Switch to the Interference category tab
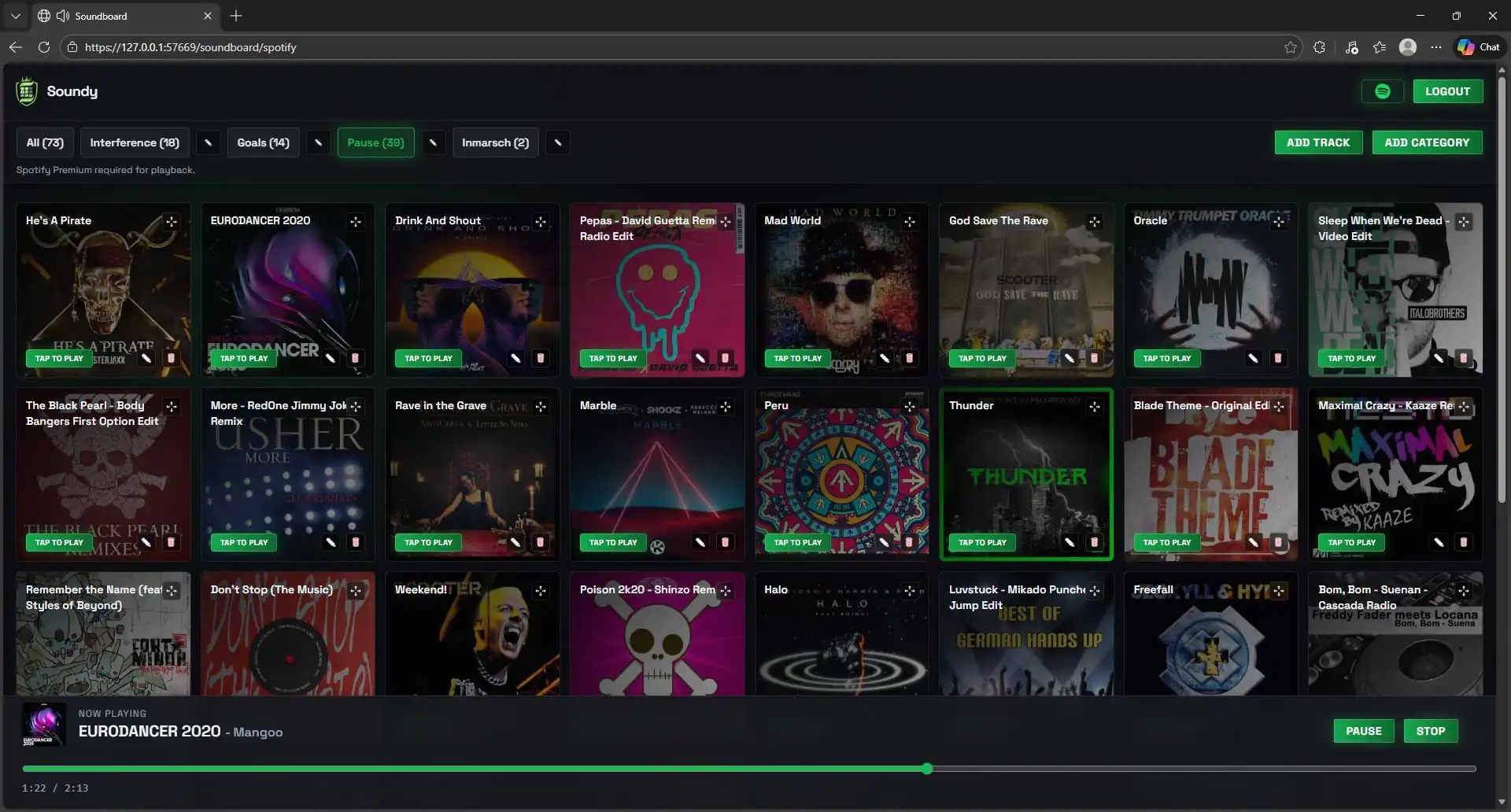1511x812 pixels. [135, 142]
